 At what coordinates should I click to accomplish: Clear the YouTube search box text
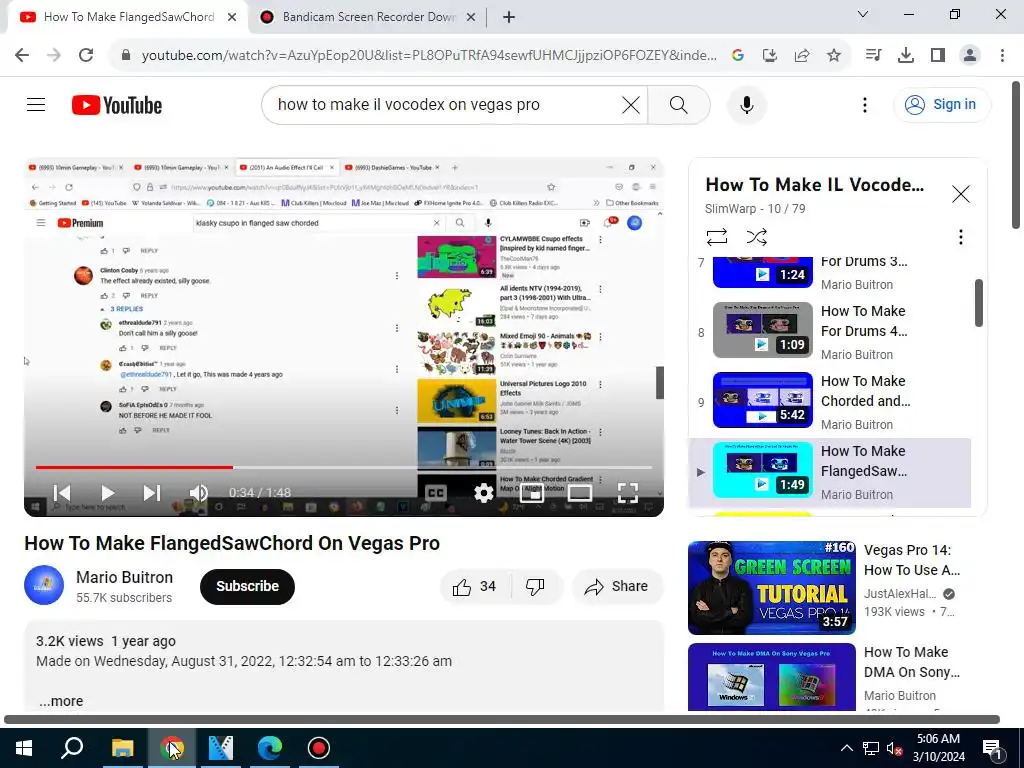pyautogui.click(x=631, y=105)
